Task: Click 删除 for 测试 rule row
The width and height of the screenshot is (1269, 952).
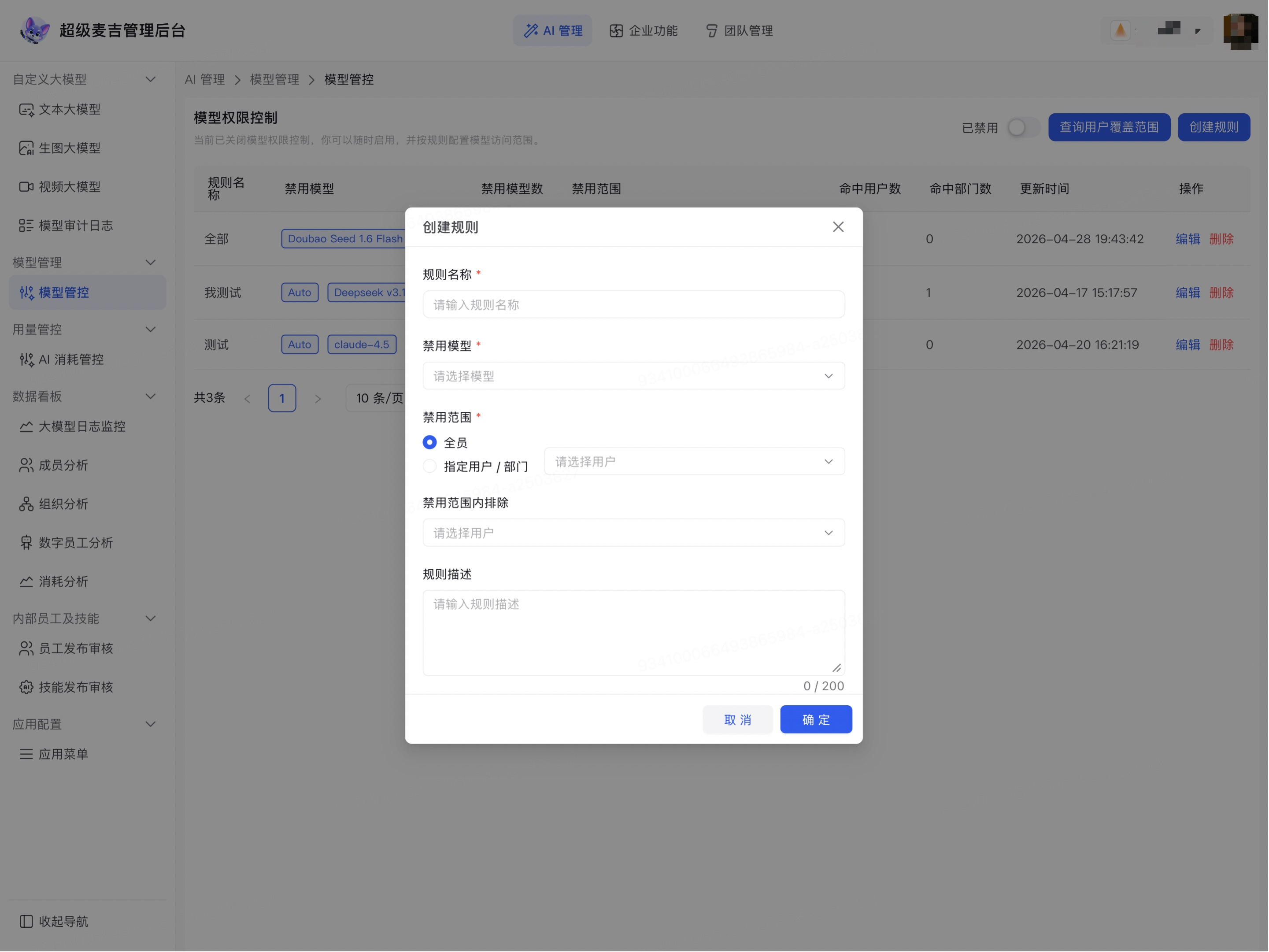Action: click(x=1221, y=345)
